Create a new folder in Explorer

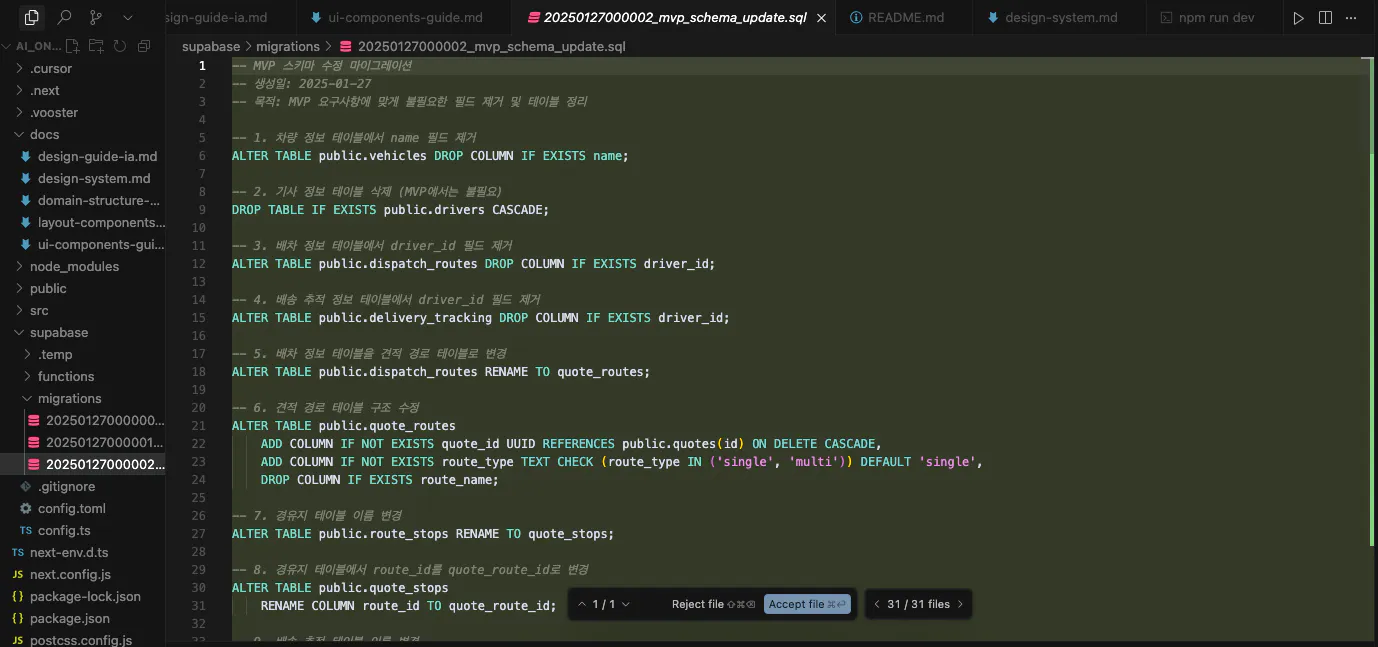(98, 46)
